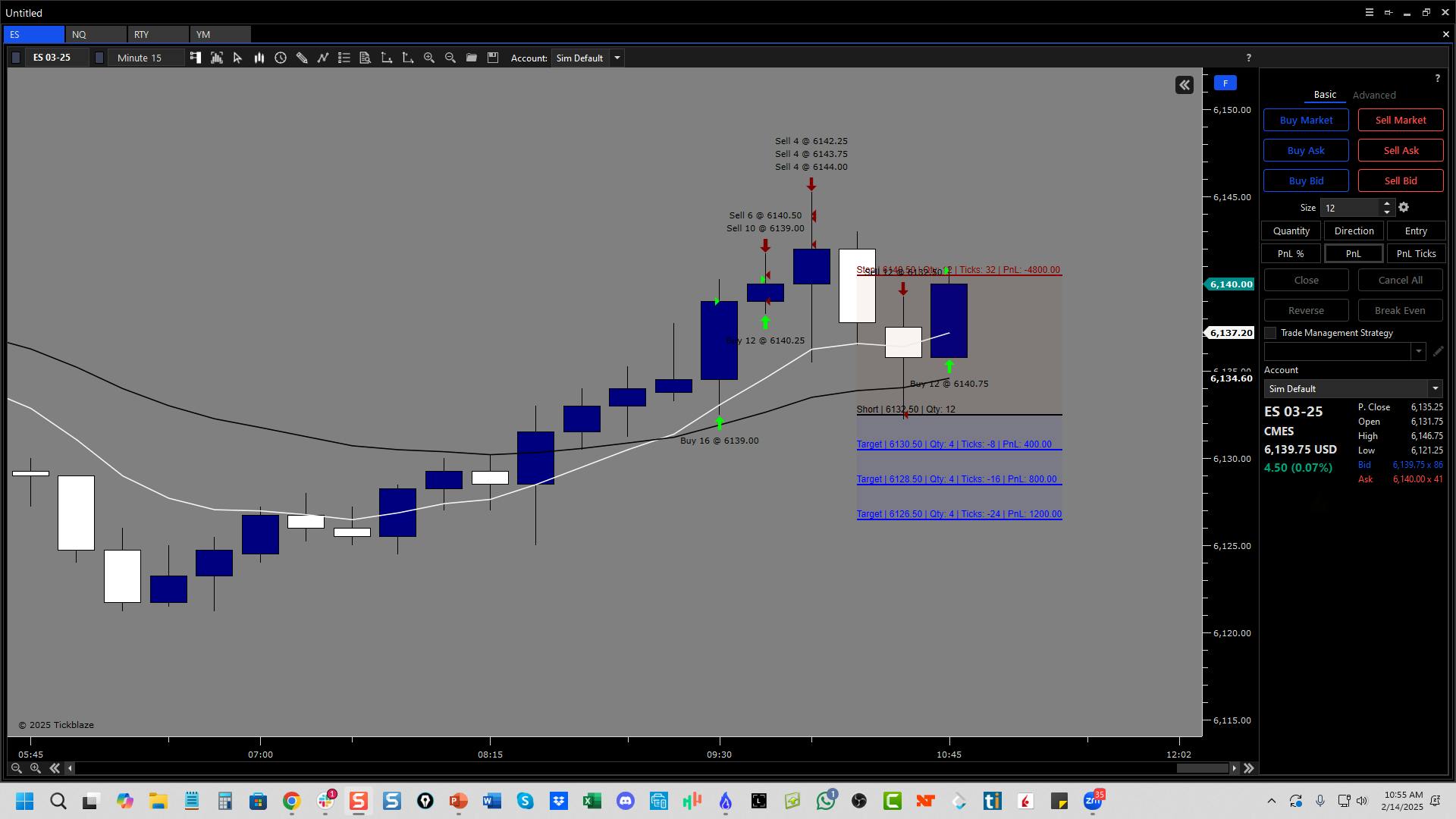This screenshot has height=819, width=1456.
Task: Click the zoom in magnifier in toolbar
Action: [429, 58]
